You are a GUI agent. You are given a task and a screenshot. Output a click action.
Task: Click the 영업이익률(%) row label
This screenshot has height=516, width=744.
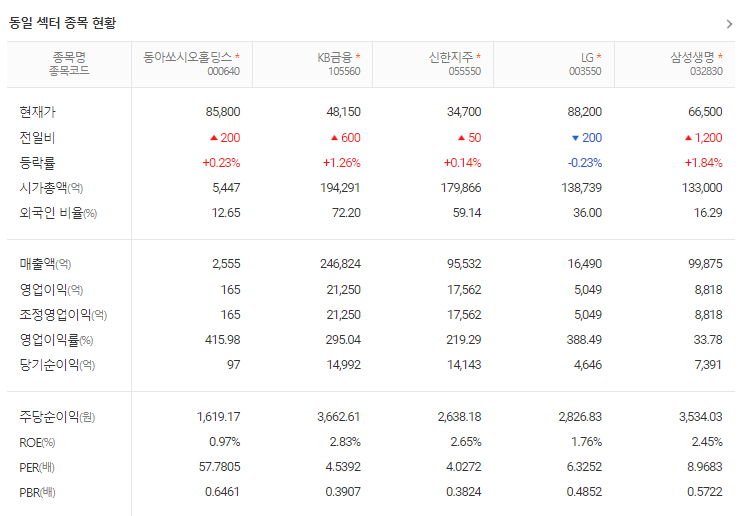(x=56, y=340)
